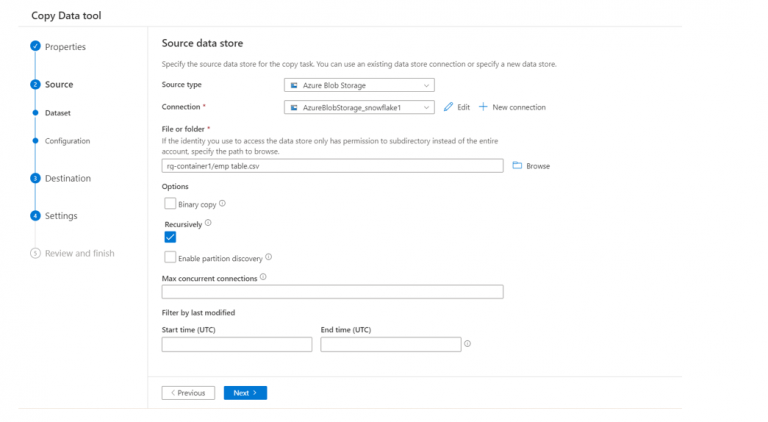
Task: Click the Previous button
Action: pos(188,393)
